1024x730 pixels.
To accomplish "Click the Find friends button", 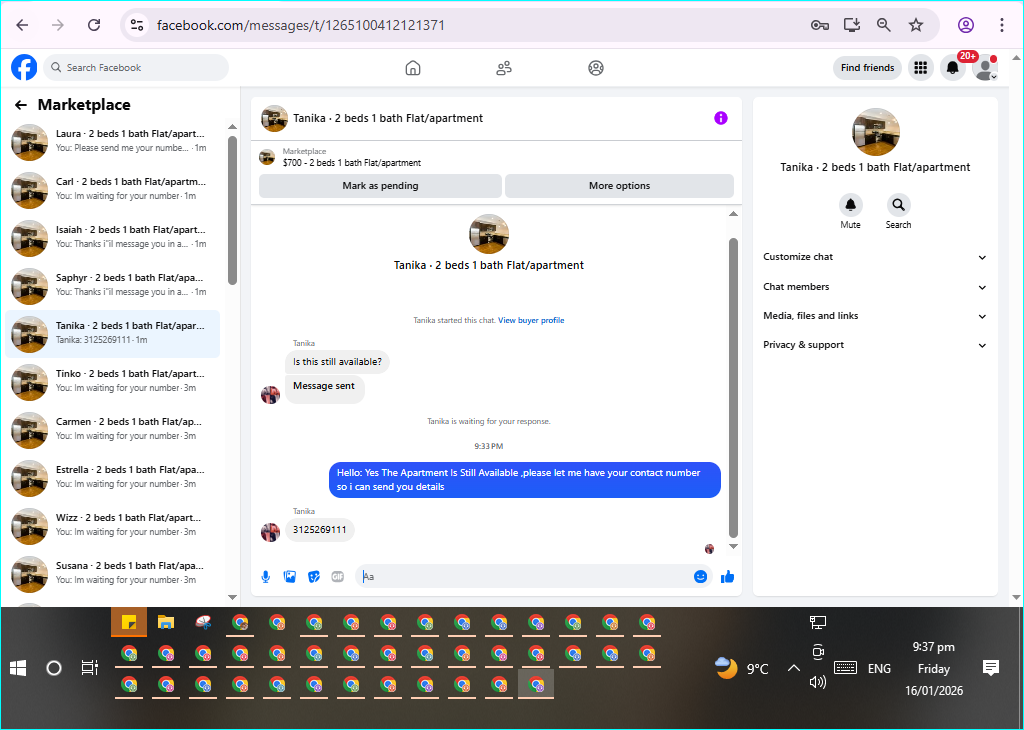I will [867, 68].
